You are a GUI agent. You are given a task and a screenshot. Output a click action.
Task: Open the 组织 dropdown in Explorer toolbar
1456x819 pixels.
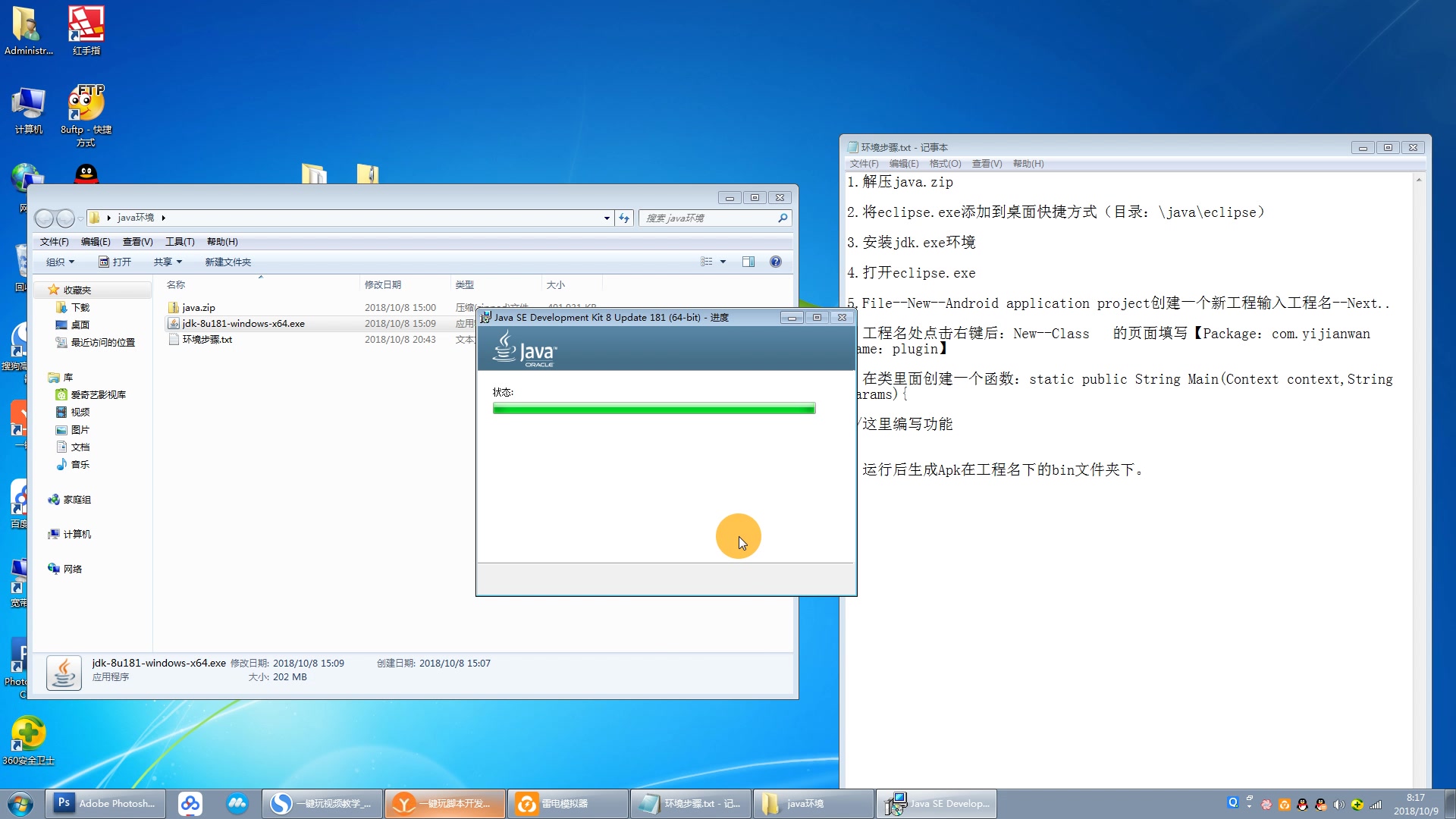coord(60,262)
